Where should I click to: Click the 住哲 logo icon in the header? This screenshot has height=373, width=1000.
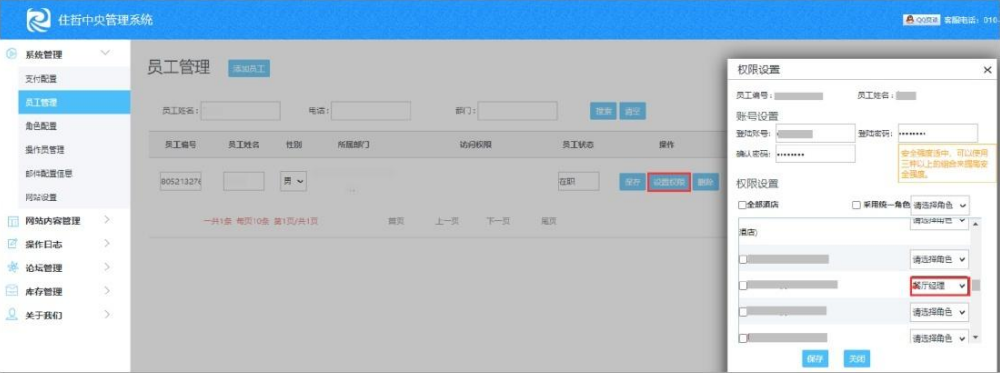click(x=38, y=19)
